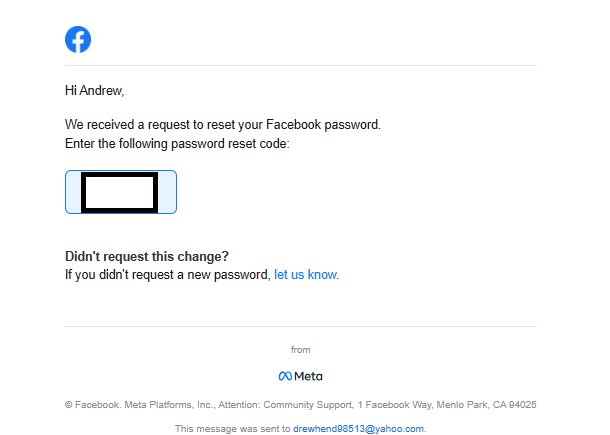Click the "We received a request" sentence
This screenshot has height=435, width=610.
click(x=222, y=126)
